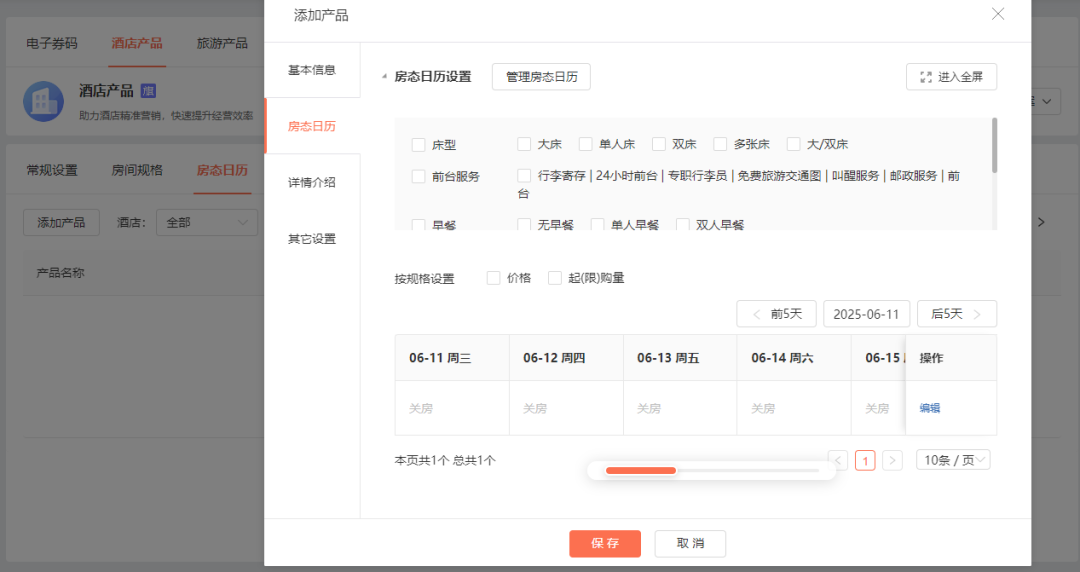This screenshot has height=572, width=1080.
Task: Enable 起(限)购量 checkbox
Action: click(554, 278)
